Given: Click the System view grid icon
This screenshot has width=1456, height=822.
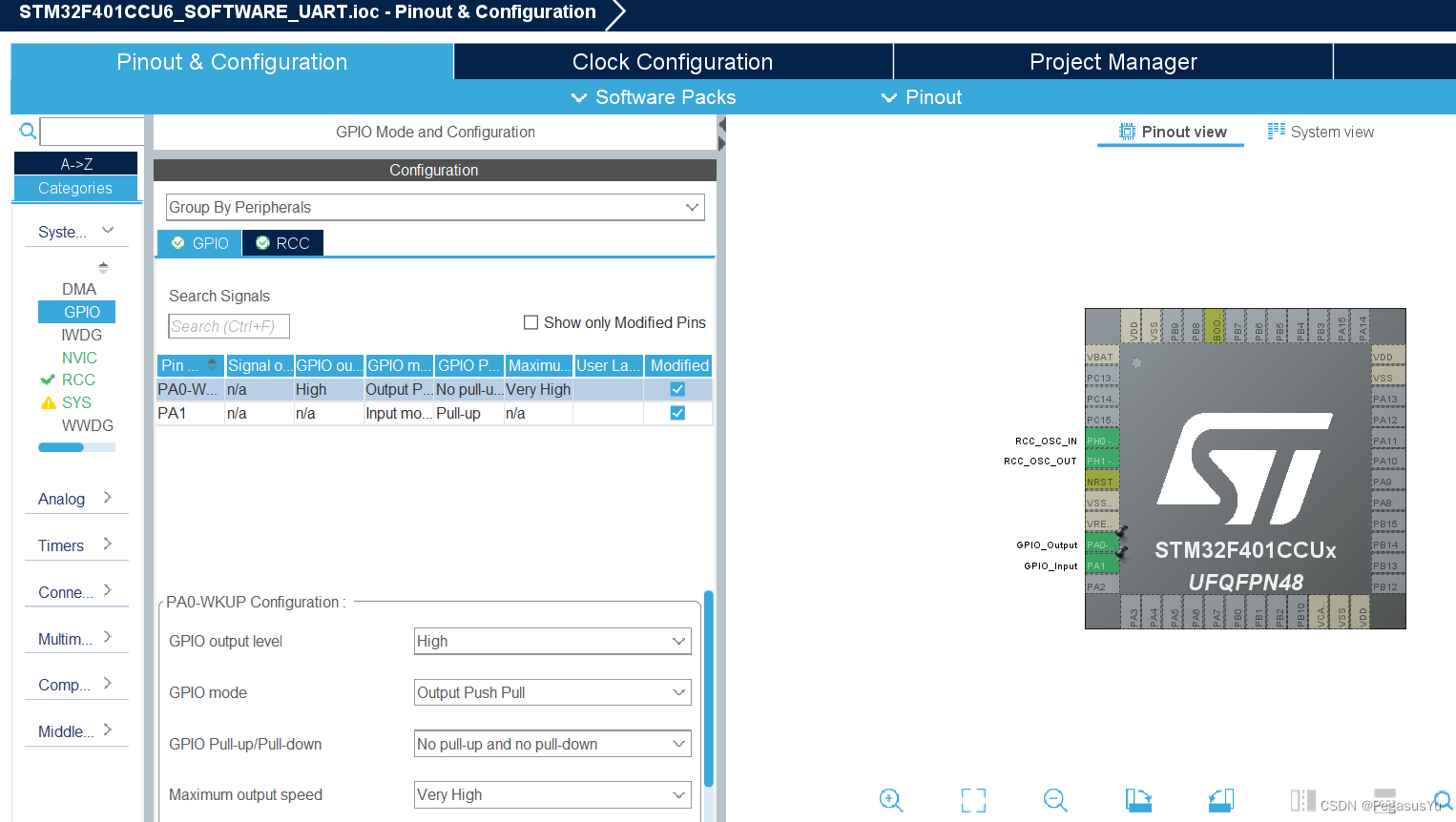Looking at the screenshot, I should pos(1277,131).
